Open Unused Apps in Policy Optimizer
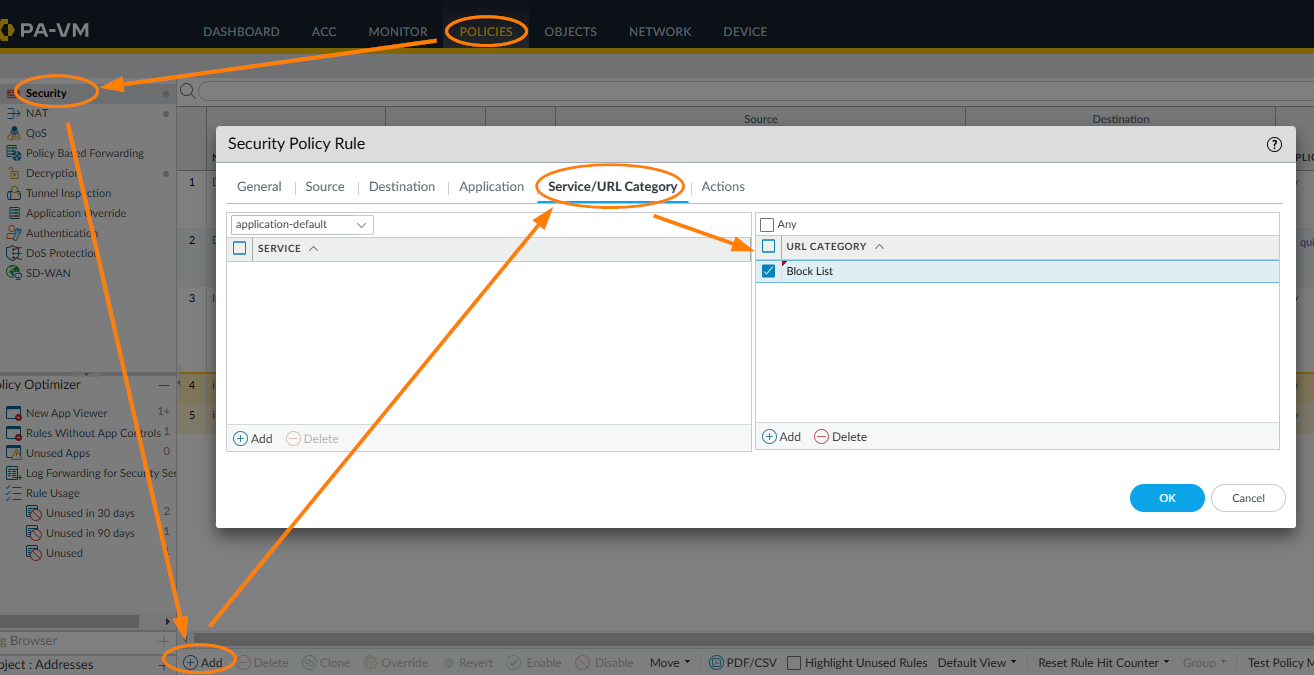 (58, 453)
